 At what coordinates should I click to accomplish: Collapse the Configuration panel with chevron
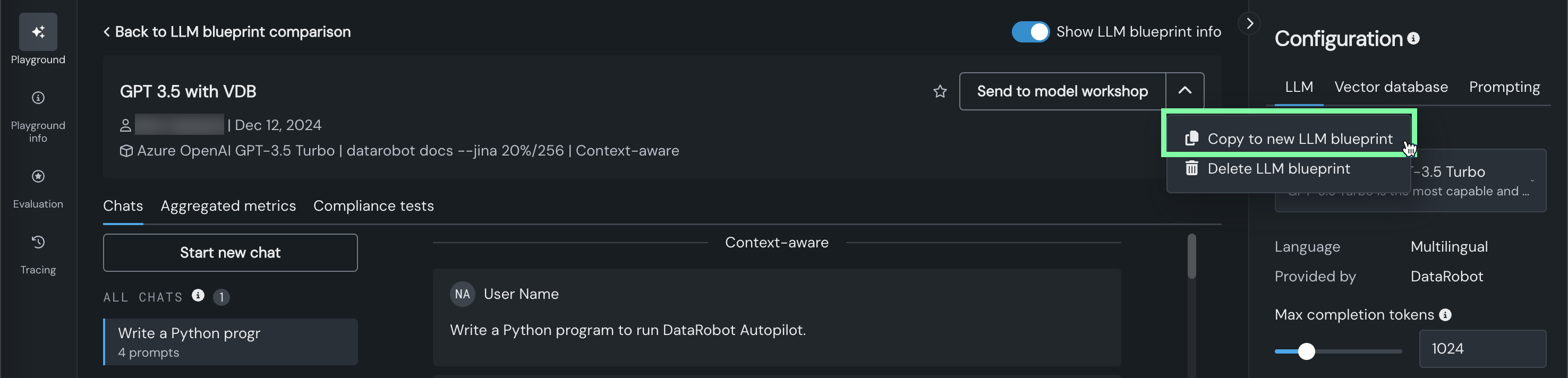tap(1249, 24)
